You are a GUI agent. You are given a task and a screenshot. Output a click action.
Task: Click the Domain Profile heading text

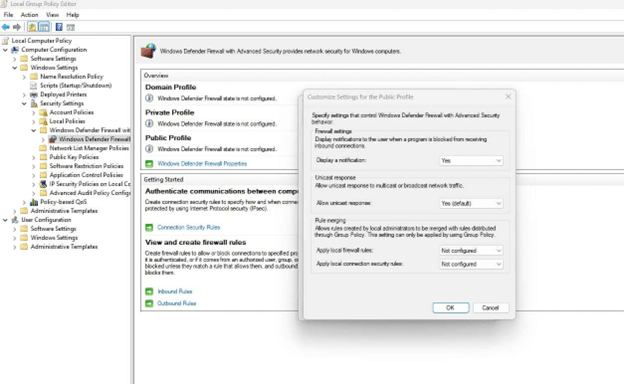pyautogui.click(x=170, y=87)
